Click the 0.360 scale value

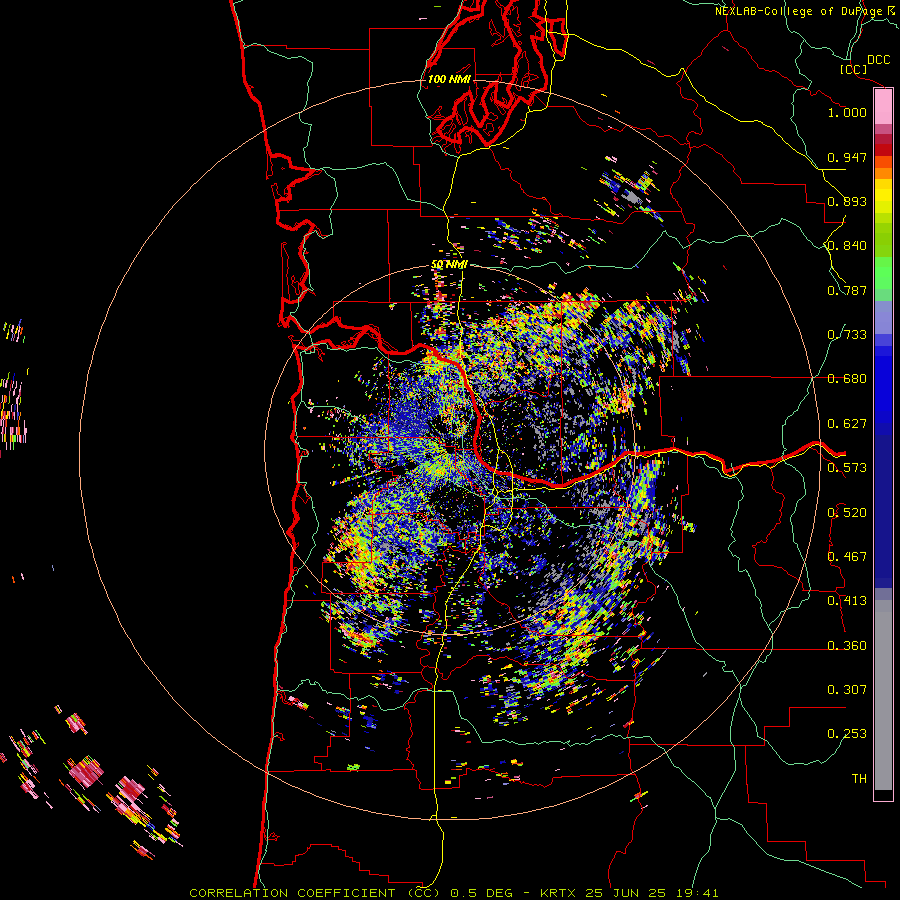[847, 646]
